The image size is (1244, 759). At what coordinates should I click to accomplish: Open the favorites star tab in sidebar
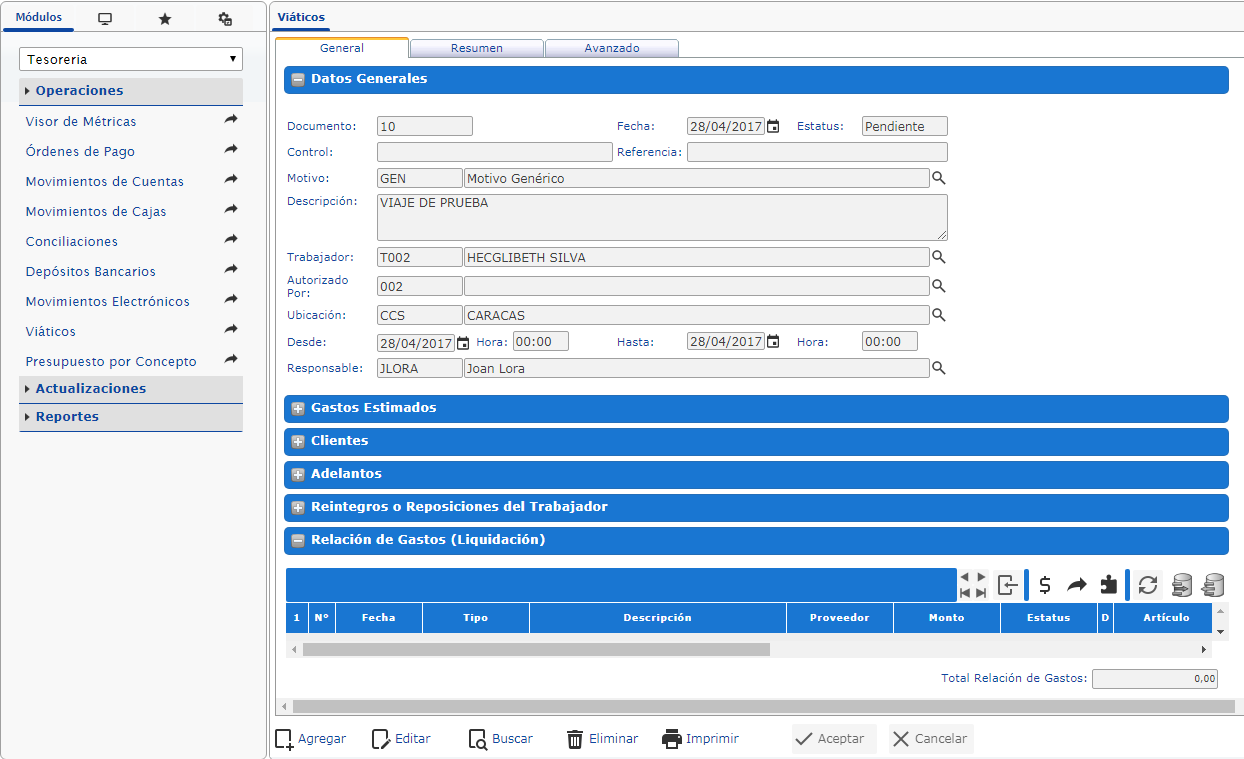point(165,19)
